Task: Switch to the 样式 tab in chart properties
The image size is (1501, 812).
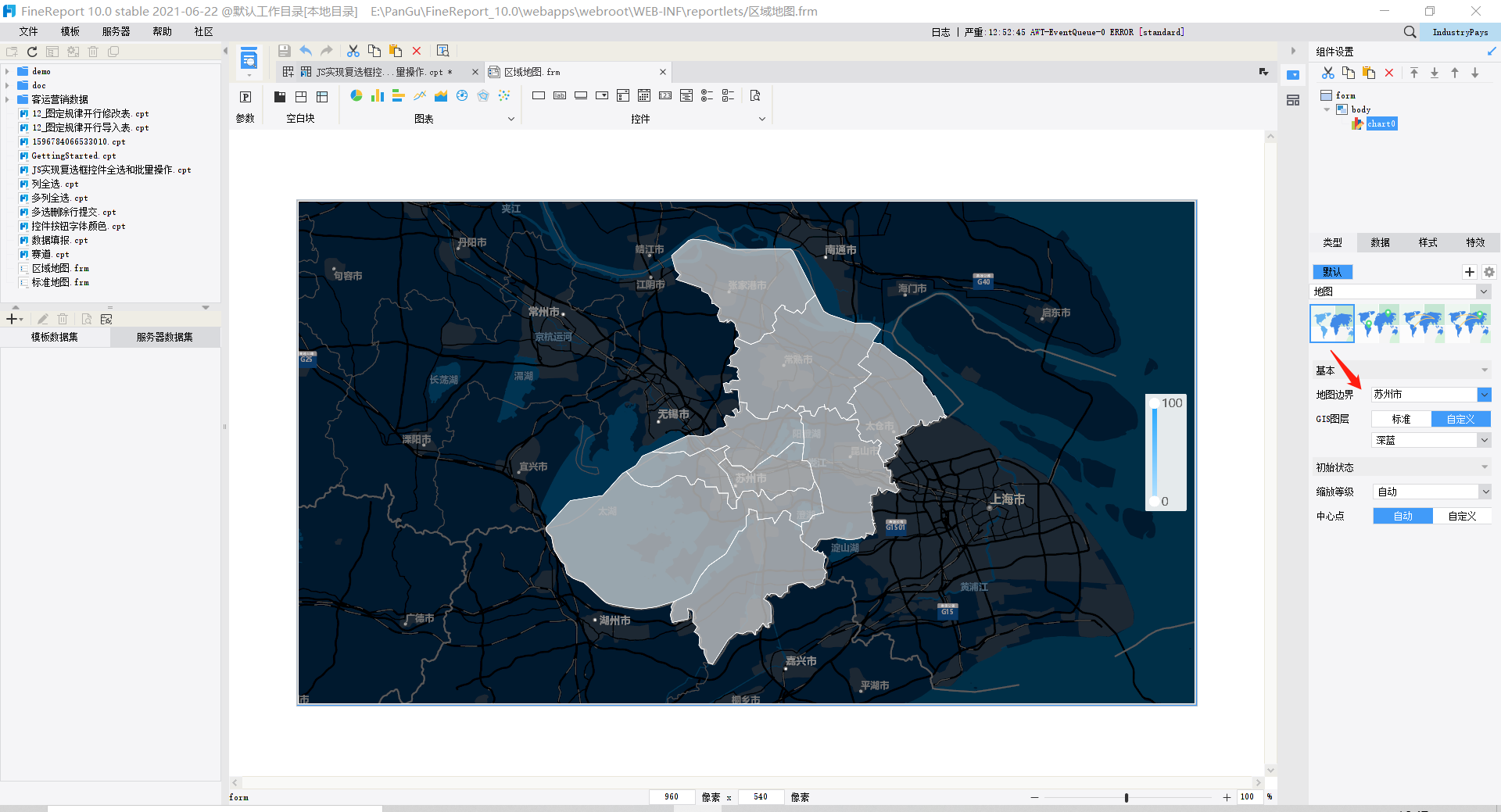Action: pyautogui.click(x=1428, y=242)
